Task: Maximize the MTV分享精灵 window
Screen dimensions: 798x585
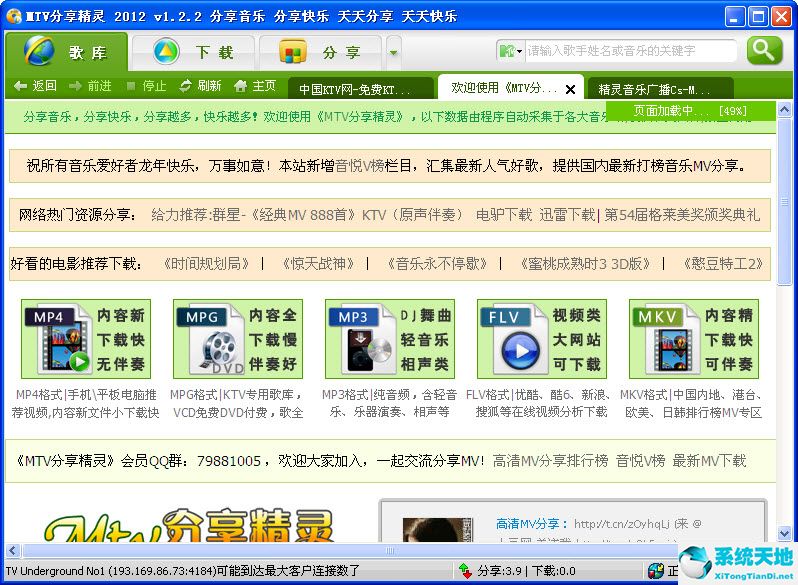Action: tap(758, 16)
